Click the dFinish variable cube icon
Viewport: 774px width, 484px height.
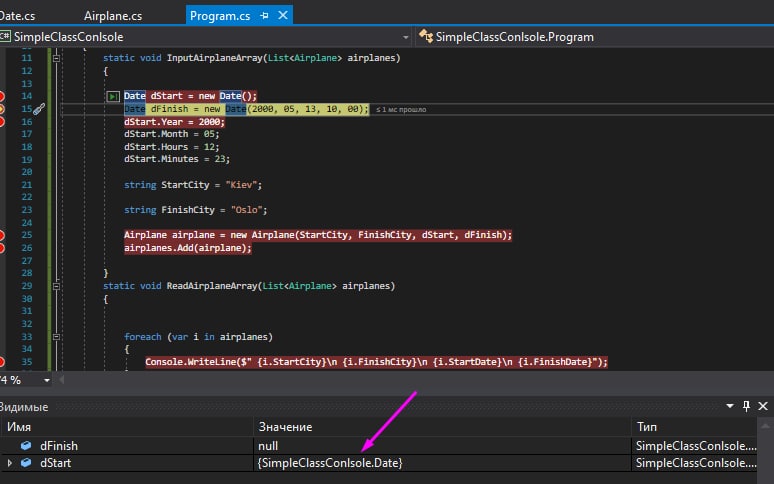pyautogui.click(x=26, y=446)
